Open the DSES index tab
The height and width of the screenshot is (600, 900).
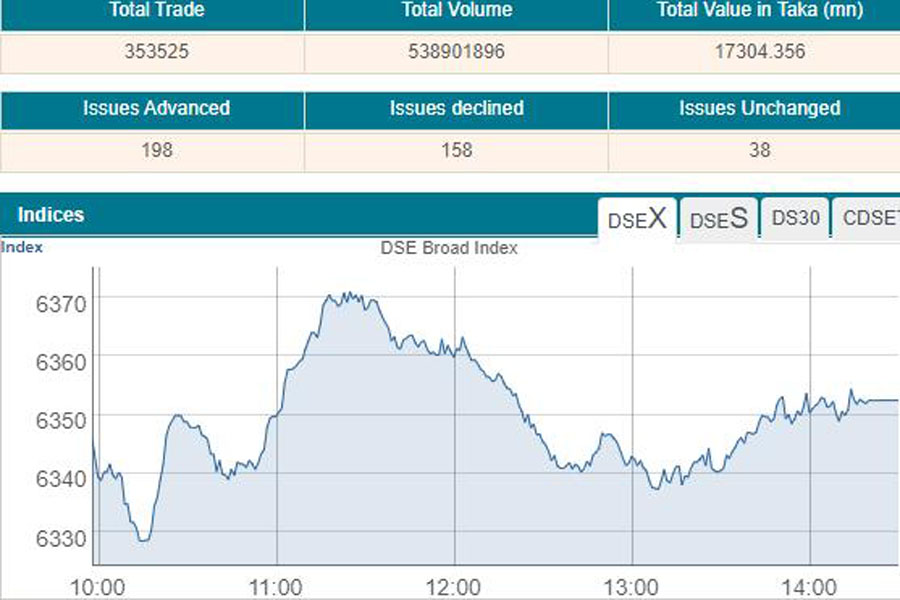point(719,219)
